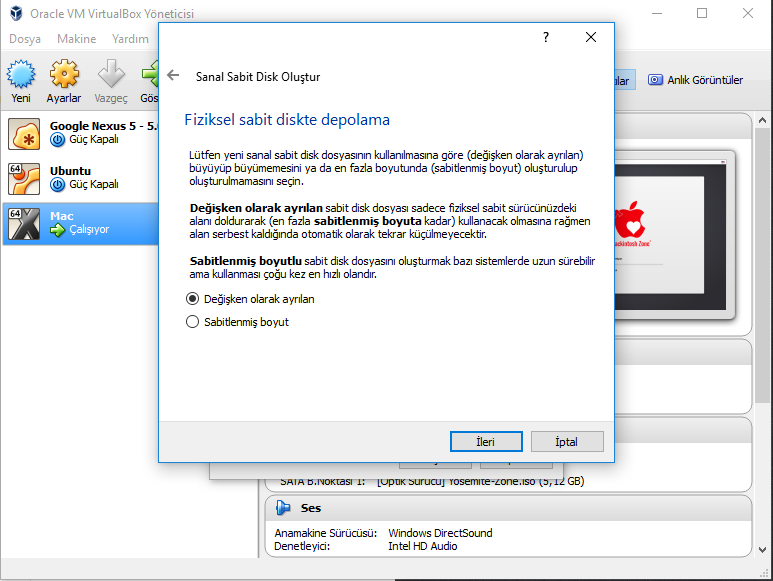Click the İleri button

click(x=486, y=442)
